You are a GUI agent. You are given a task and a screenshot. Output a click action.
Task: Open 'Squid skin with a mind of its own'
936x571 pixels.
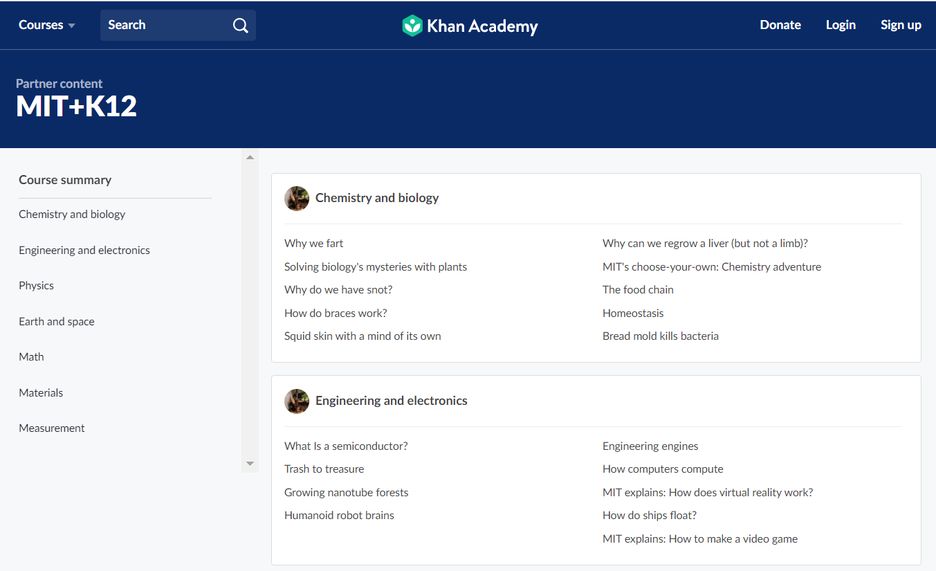coord(362,336)
